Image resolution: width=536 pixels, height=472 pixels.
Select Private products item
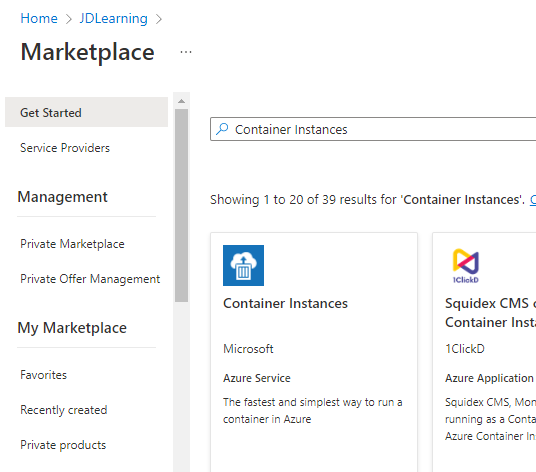click(63, 445)
